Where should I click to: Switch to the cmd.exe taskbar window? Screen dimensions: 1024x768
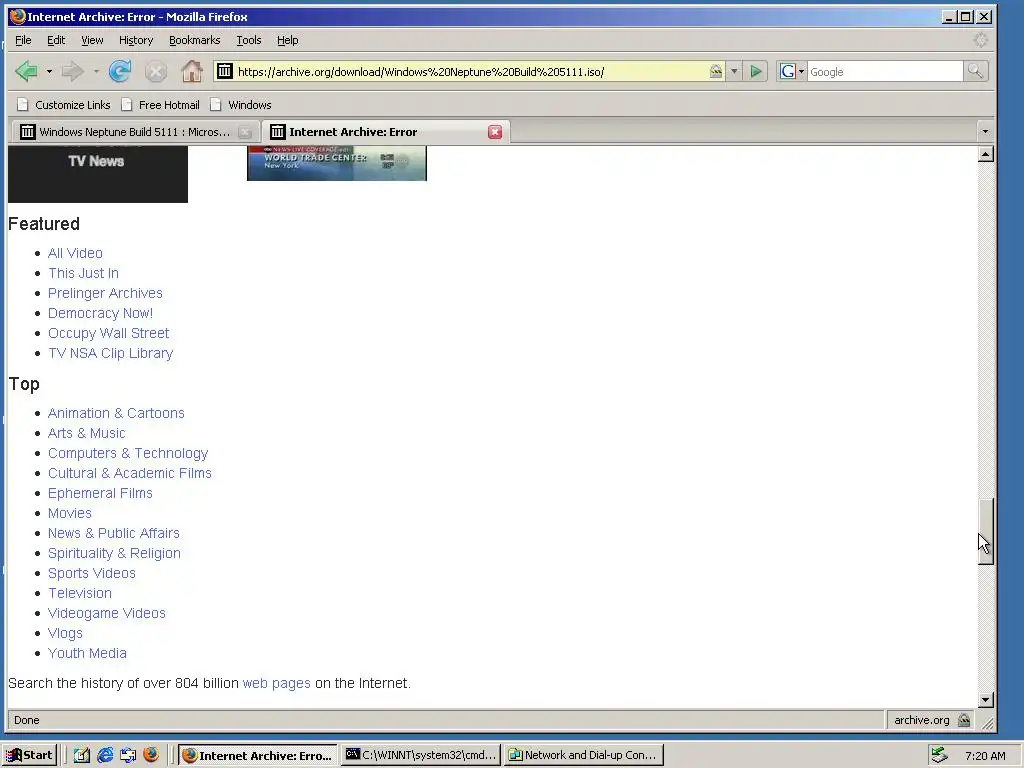pos(421,755)
